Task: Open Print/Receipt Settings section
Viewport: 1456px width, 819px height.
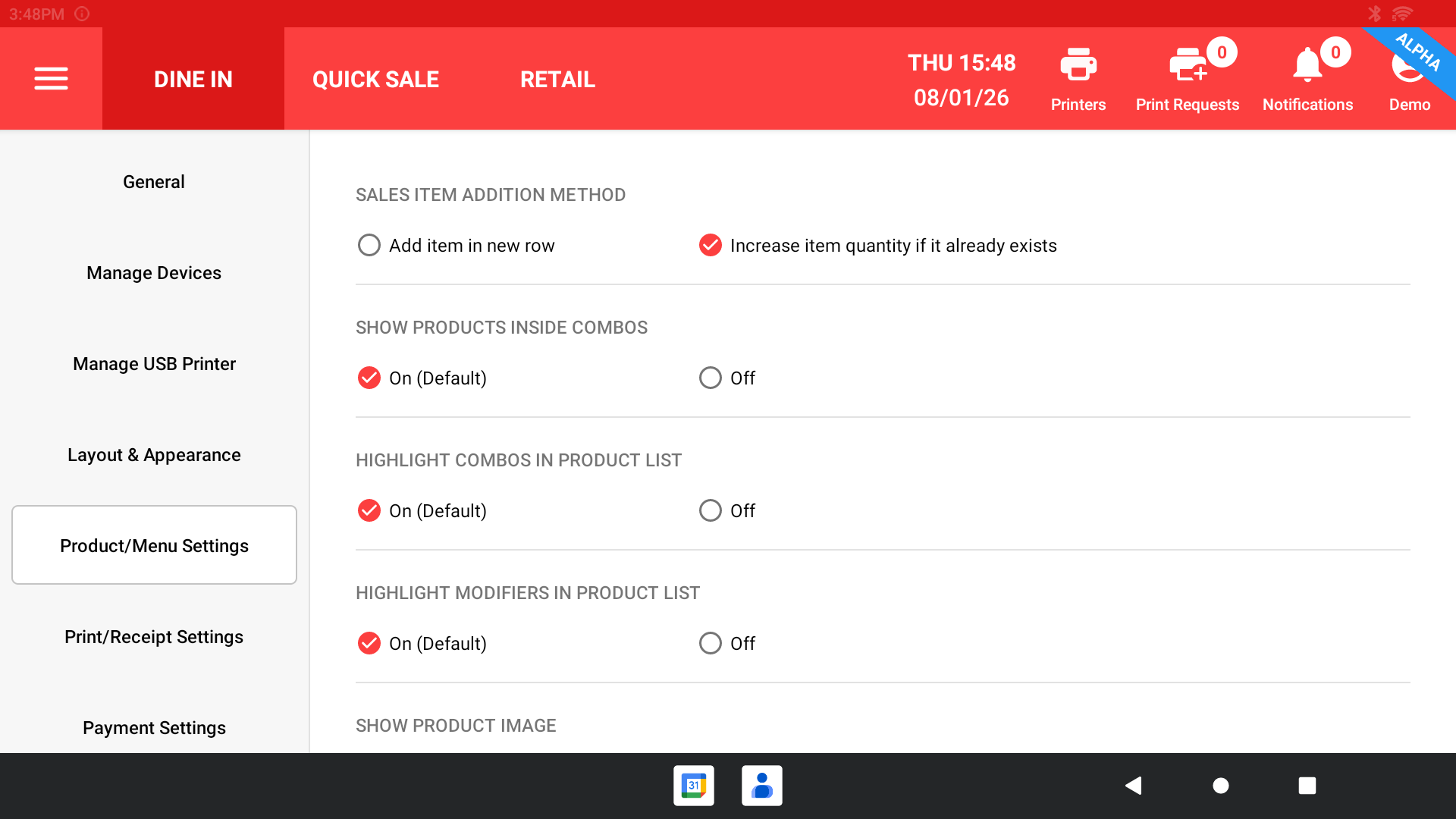Action: [x=154, y=636]
